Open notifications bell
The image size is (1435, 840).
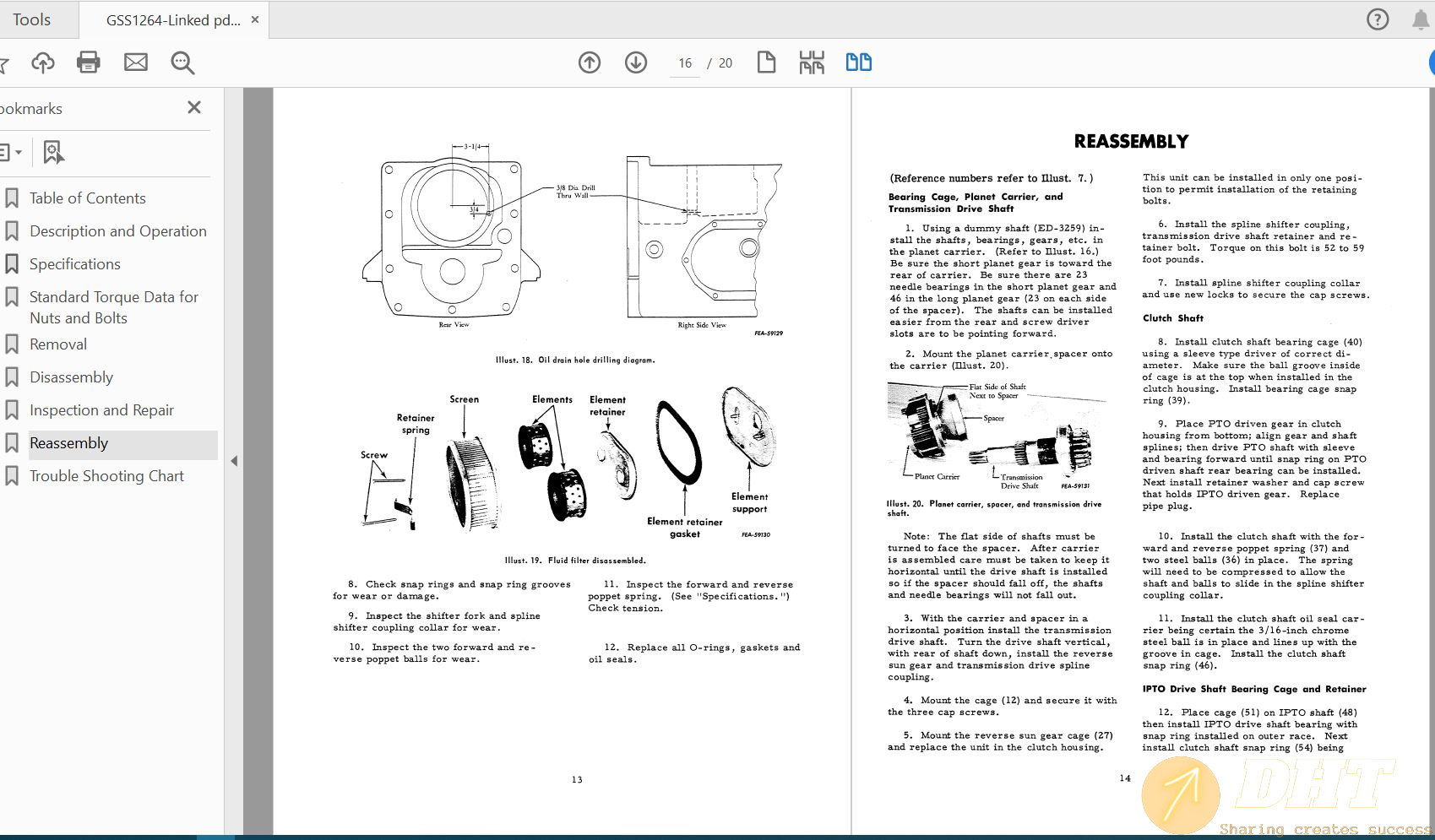point(1421,20)
